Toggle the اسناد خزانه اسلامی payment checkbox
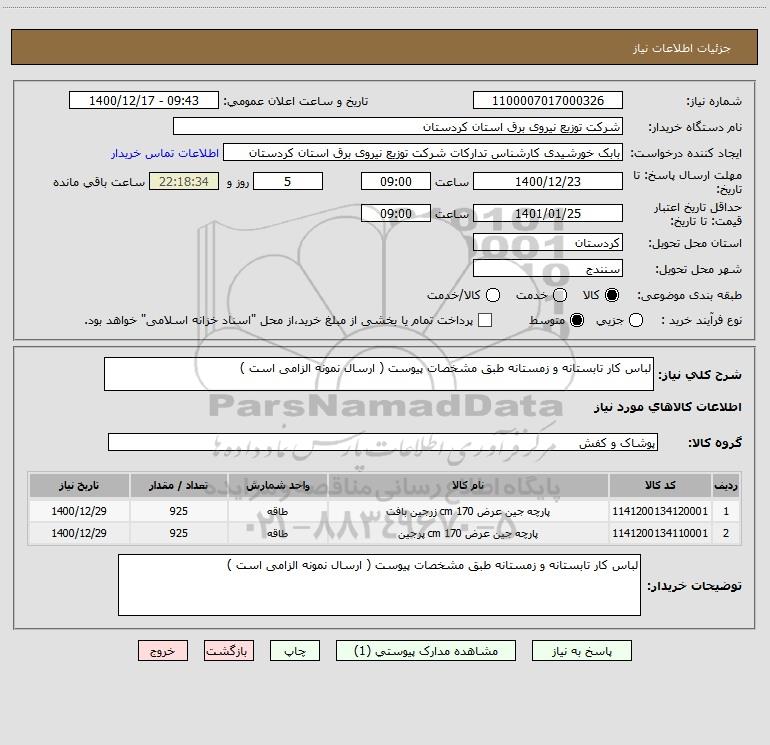Screen dimensions: 770x745 tap(485, 320)
